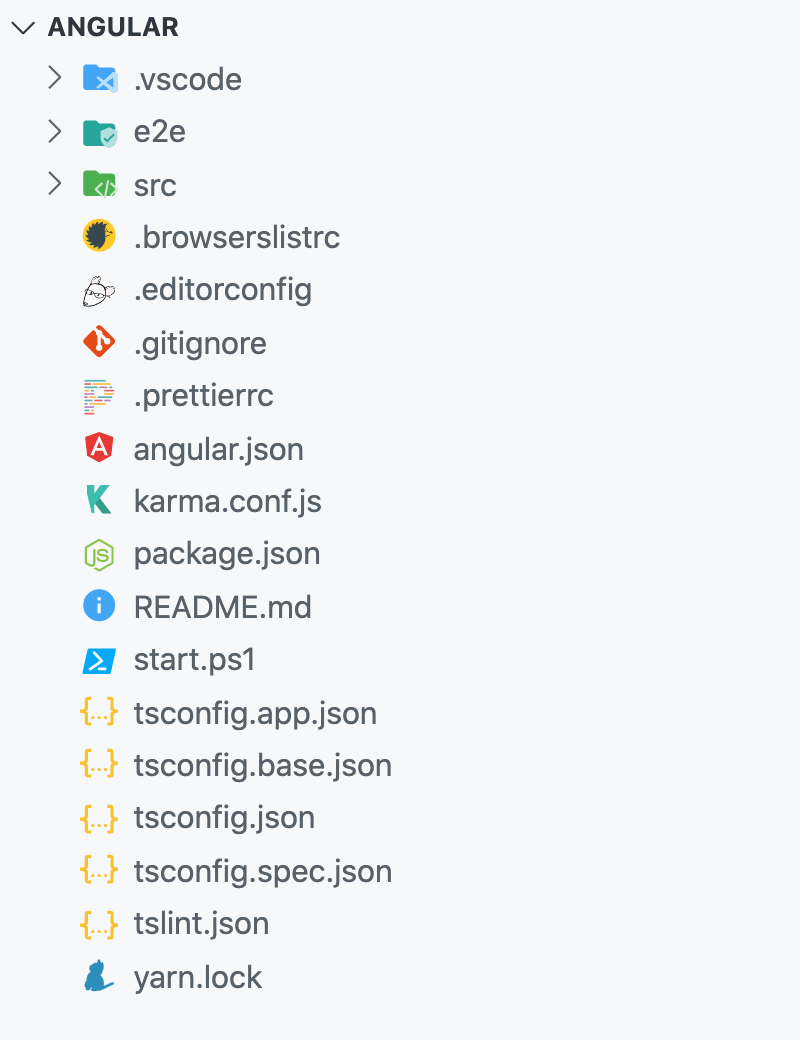Click the info icon next to README.md
The image size is (800, 1040).
coord(99,606)
